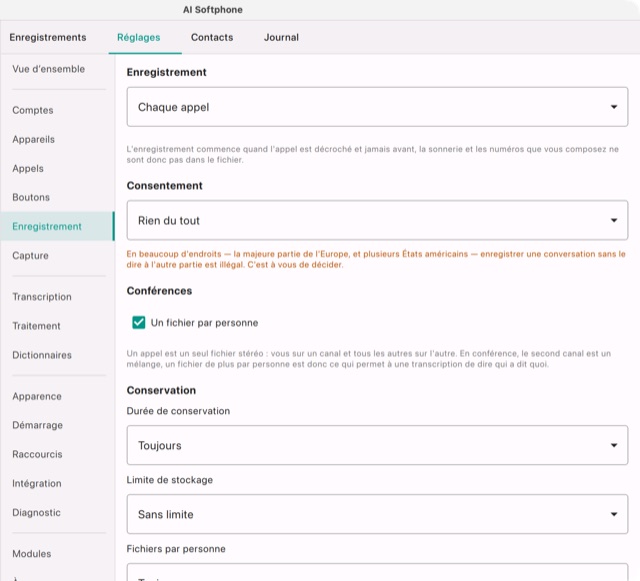The width and height of the screenshot is (640, 581).
Task: Open the Diagnostic section
Action: click(x=36, y=512)
